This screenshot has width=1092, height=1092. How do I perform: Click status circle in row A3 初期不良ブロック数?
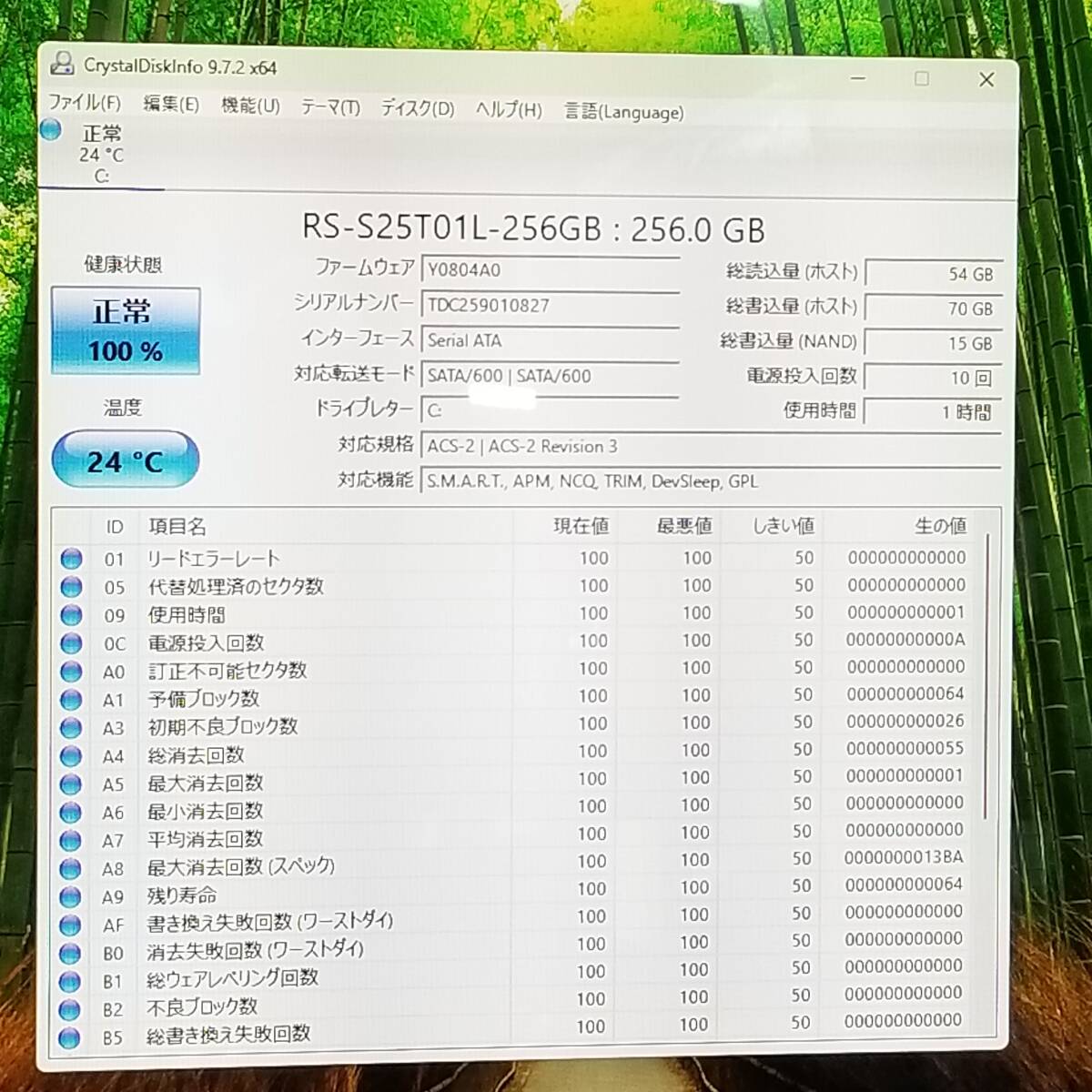coord(70,728)
